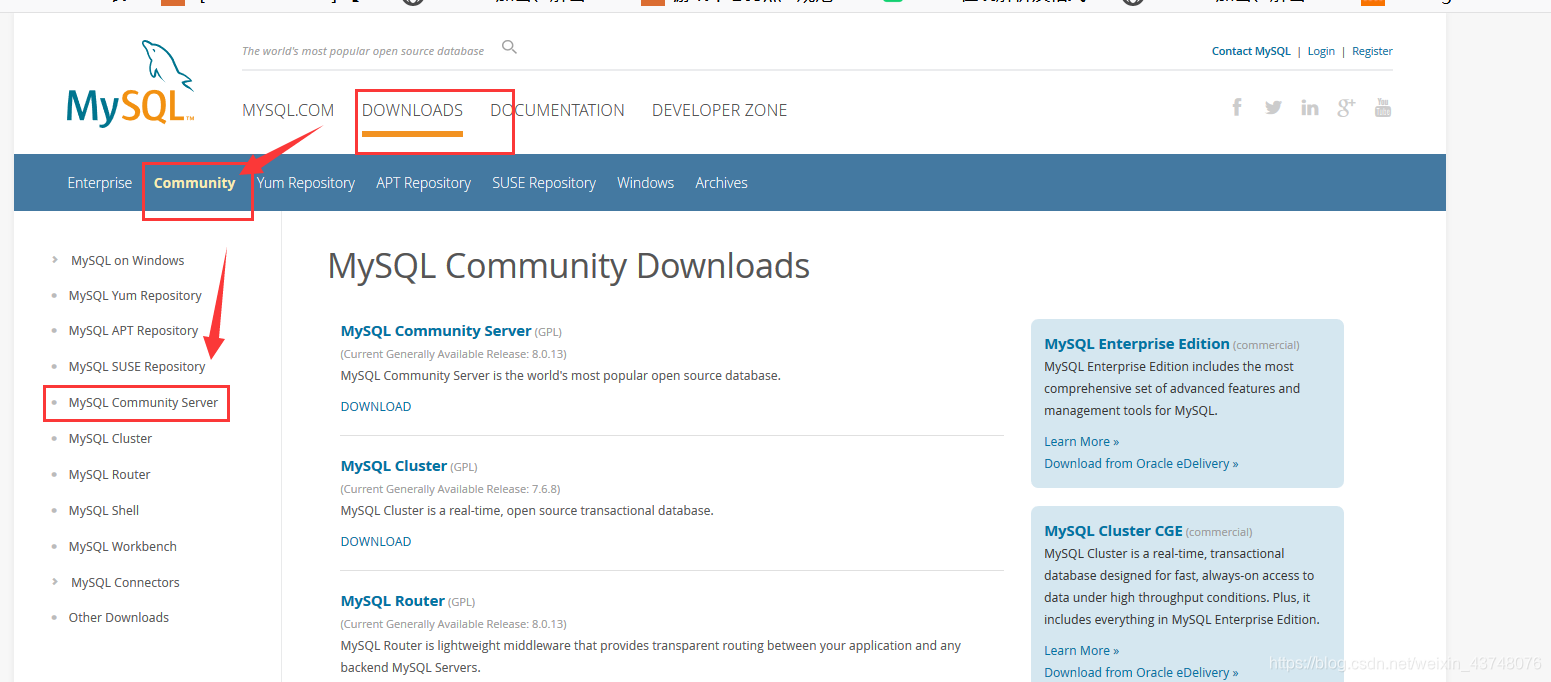The width and height of the screenshot is (1551, 682).
Task: Click the release 7.6.8 text under MySQL Cluster
Action: pyautogui.click(x=450, y=489)
